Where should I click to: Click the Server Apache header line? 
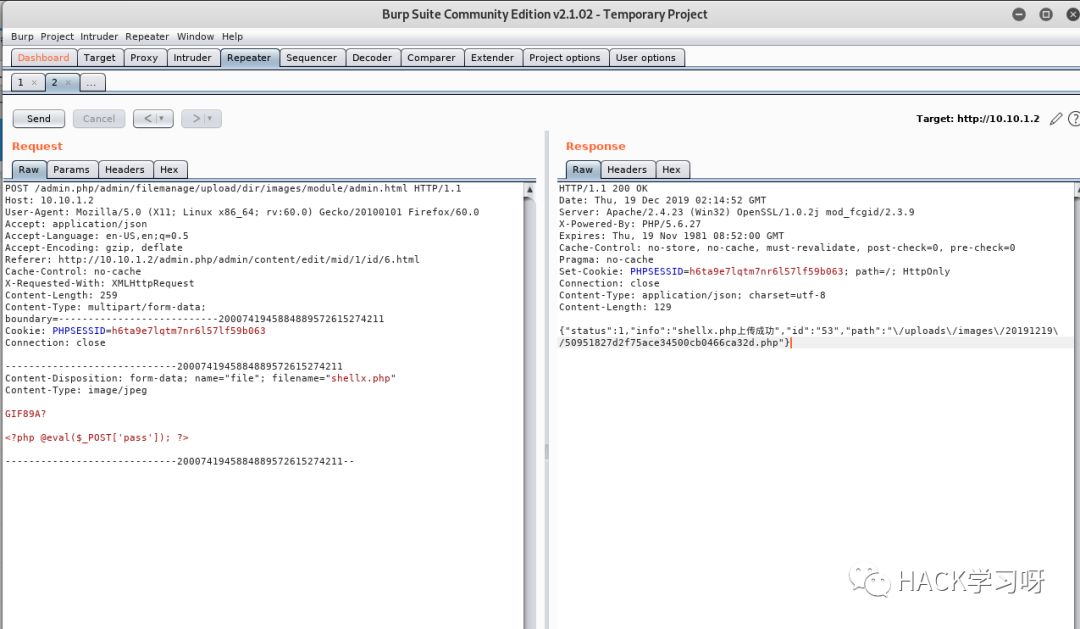tap(736, 212)
